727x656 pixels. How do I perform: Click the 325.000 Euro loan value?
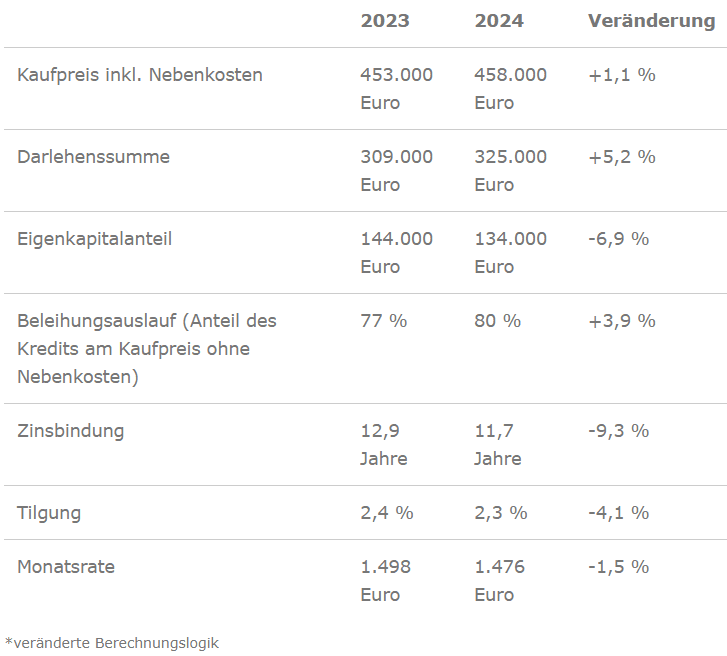coord(510,170)
